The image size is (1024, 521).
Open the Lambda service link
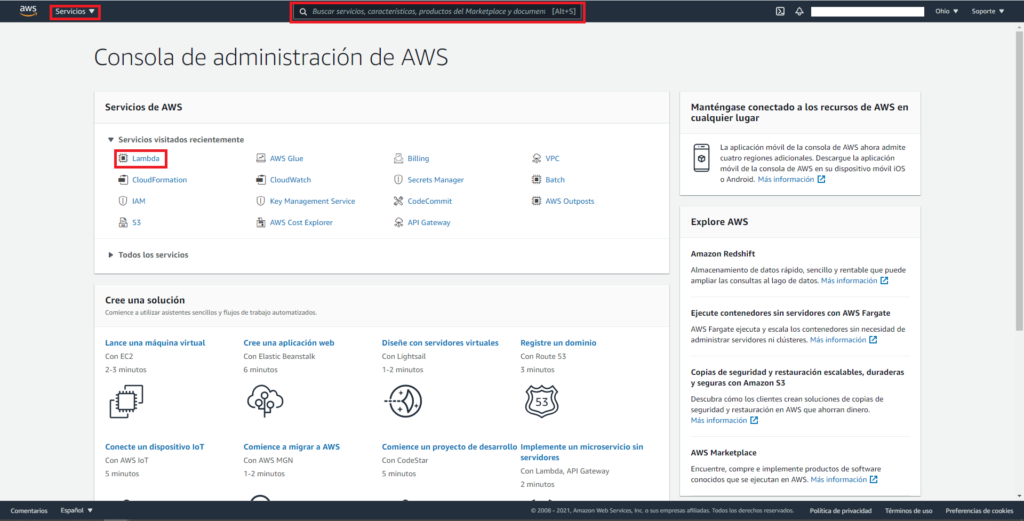(x=145, y=158)
